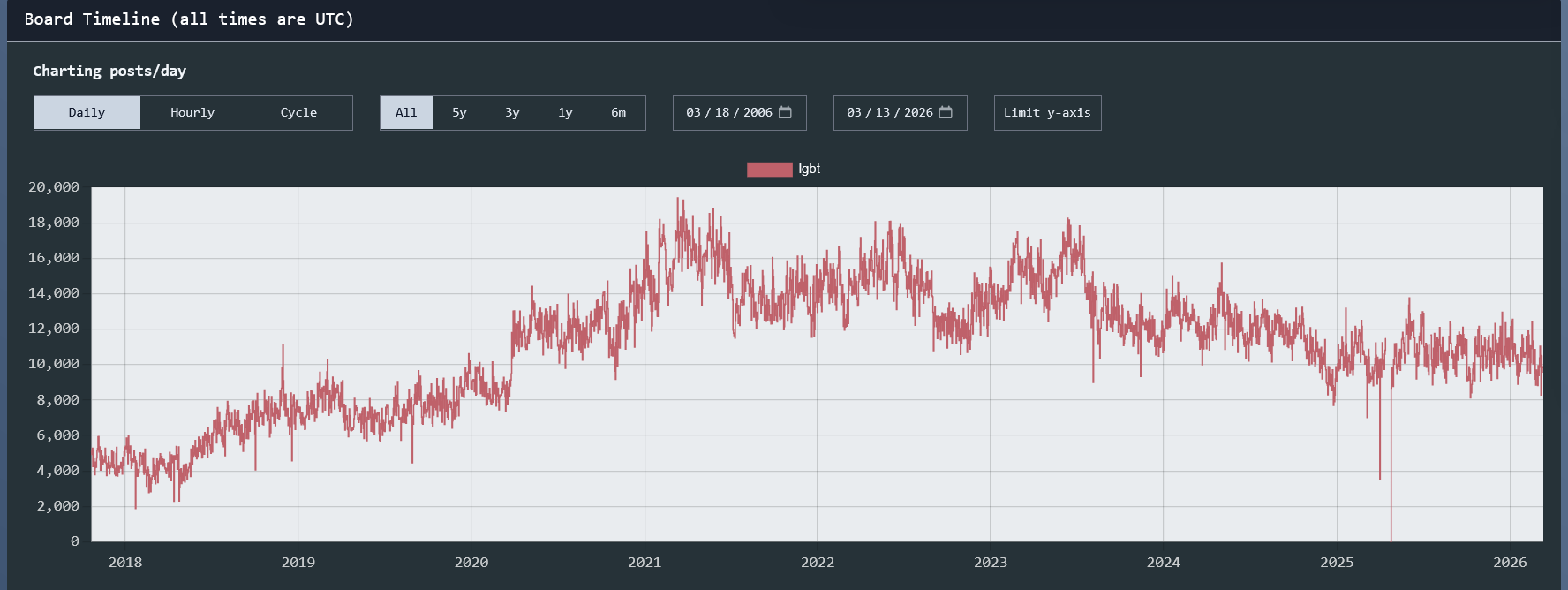Choose the 6m time range
Viewport: 1568px width, 590px height.
618,113
